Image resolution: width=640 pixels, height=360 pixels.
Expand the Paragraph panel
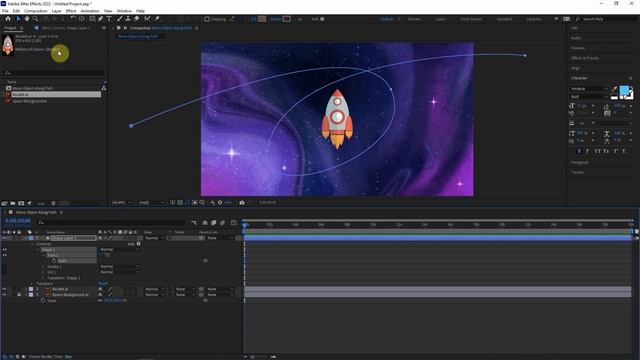click(580, 162)
